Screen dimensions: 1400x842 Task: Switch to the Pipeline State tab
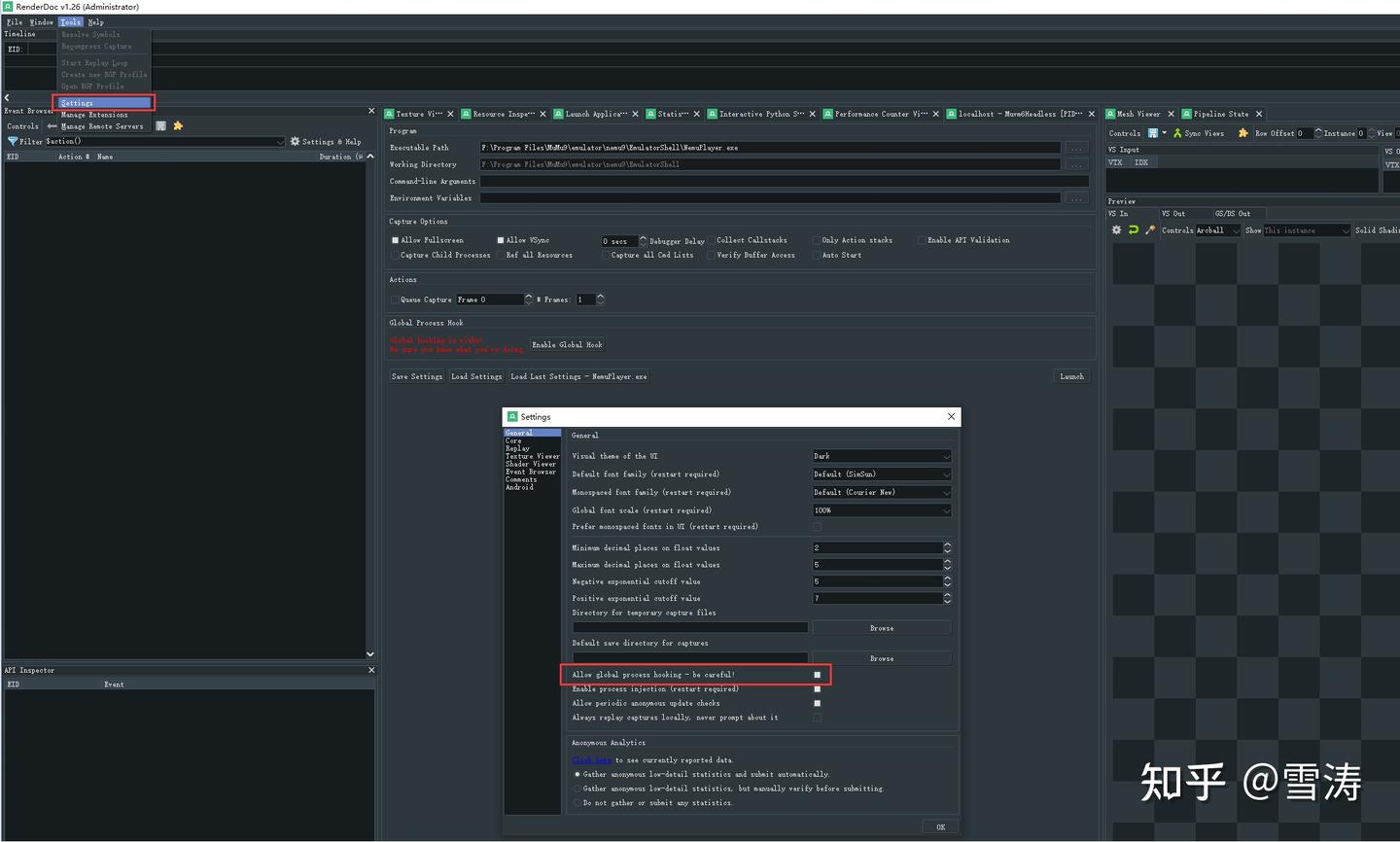(x=1221, y=114)
